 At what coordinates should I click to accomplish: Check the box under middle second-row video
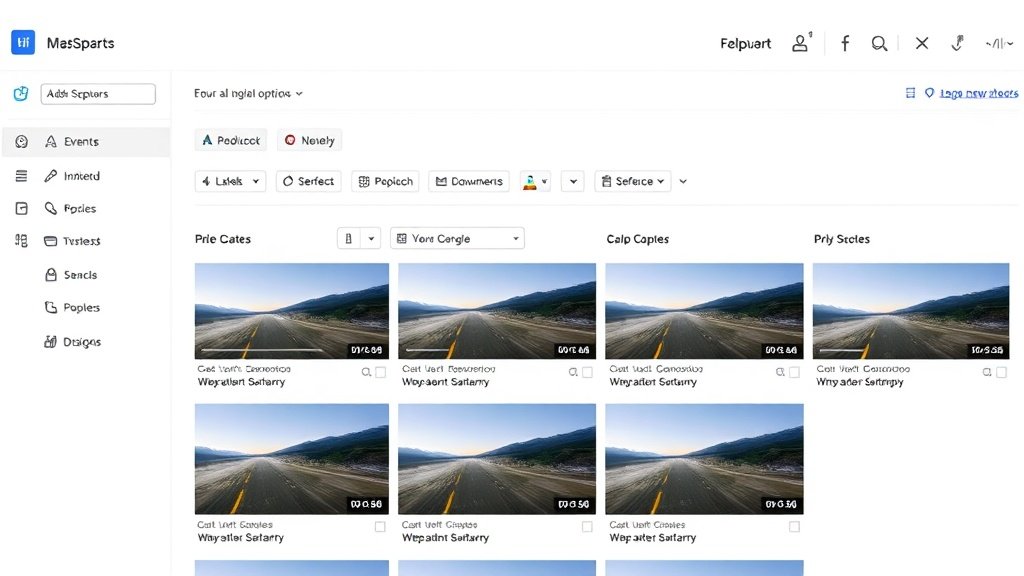pyautogui.click(x=587, y=526)
